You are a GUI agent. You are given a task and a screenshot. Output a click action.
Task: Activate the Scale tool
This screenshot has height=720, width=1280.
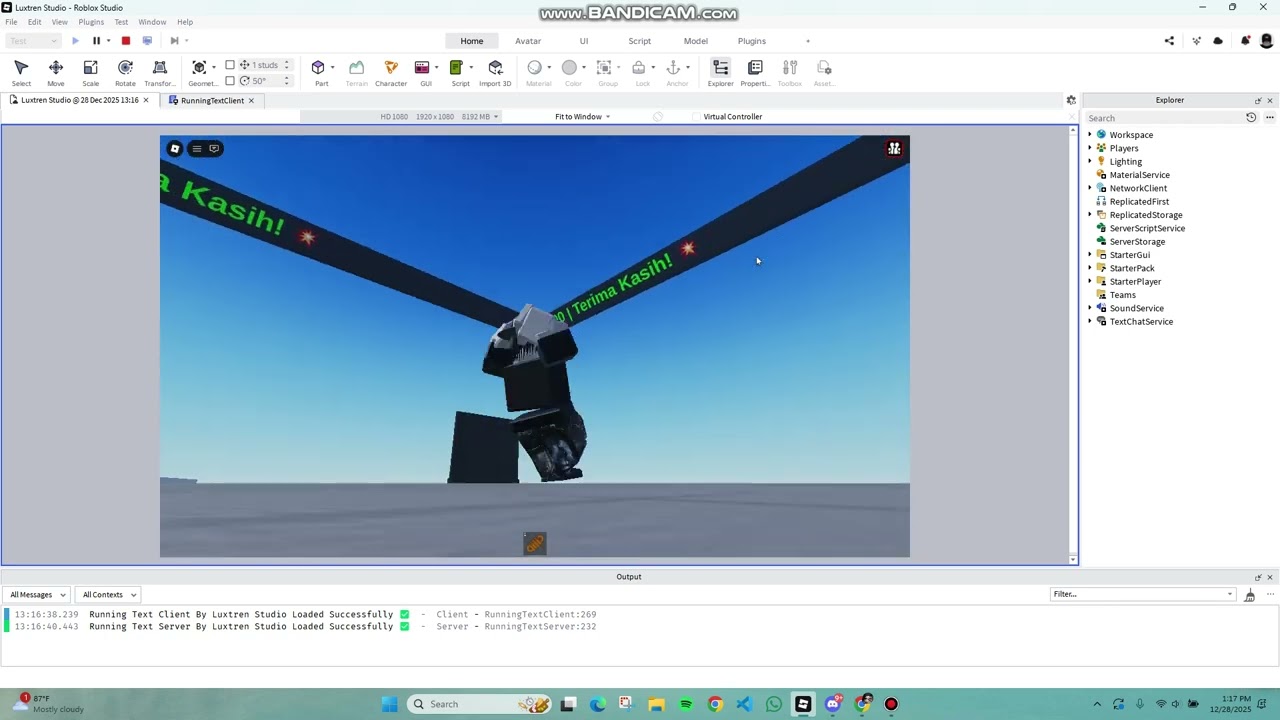pos(90,72)
